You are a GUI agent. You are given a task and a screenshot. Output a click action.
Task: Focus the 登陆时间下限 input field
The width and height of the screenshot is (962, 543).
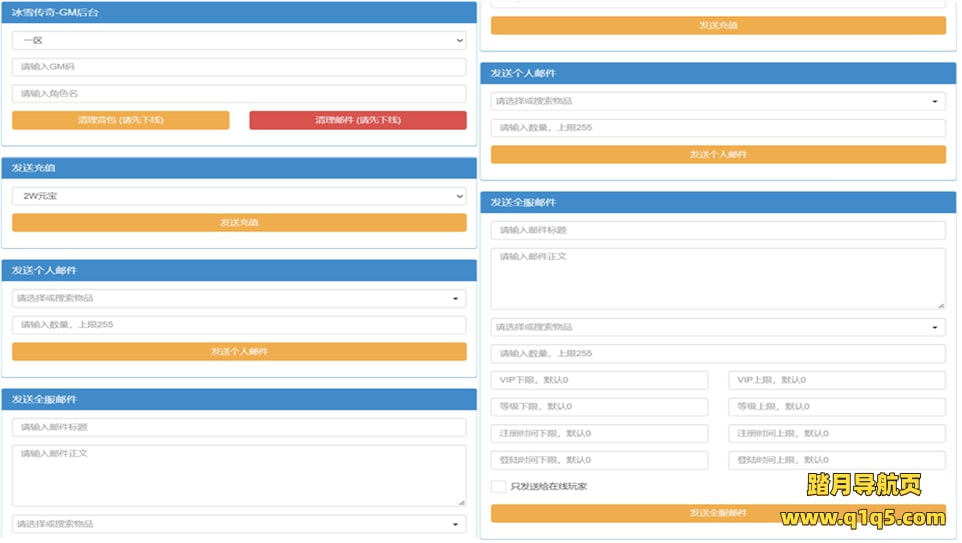[x=599, y=460]
